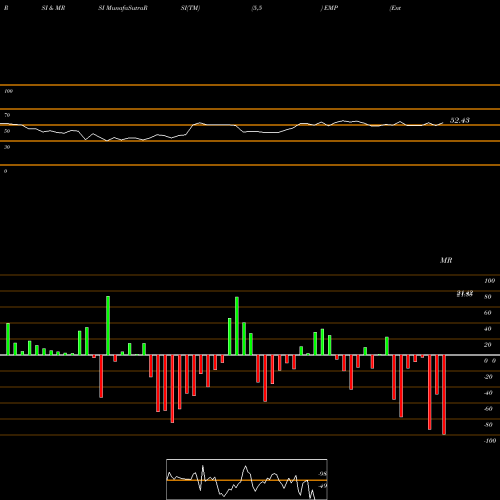500x500 pixels.
Task: Click the 'SI & MR' header label
Action: [x=53, y=8]
